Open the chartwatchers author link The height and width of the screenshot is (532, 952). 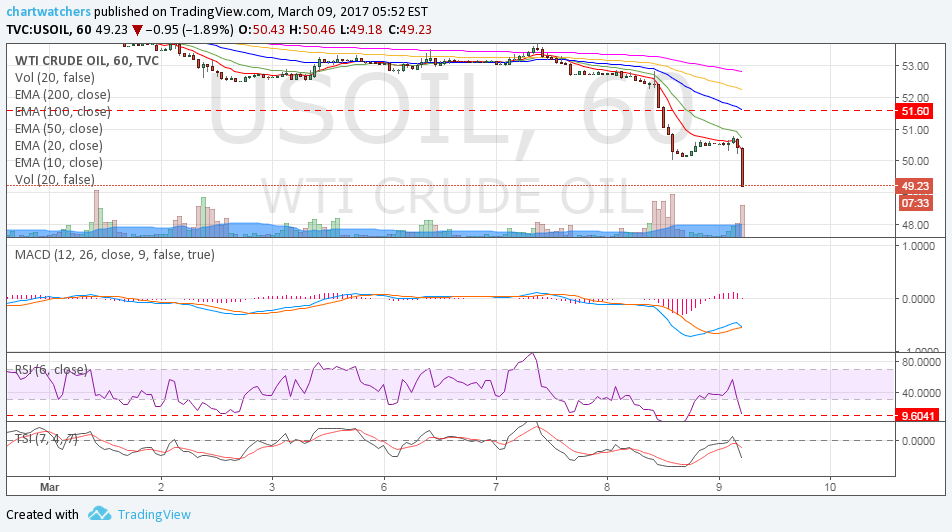(x=49, y=12)
